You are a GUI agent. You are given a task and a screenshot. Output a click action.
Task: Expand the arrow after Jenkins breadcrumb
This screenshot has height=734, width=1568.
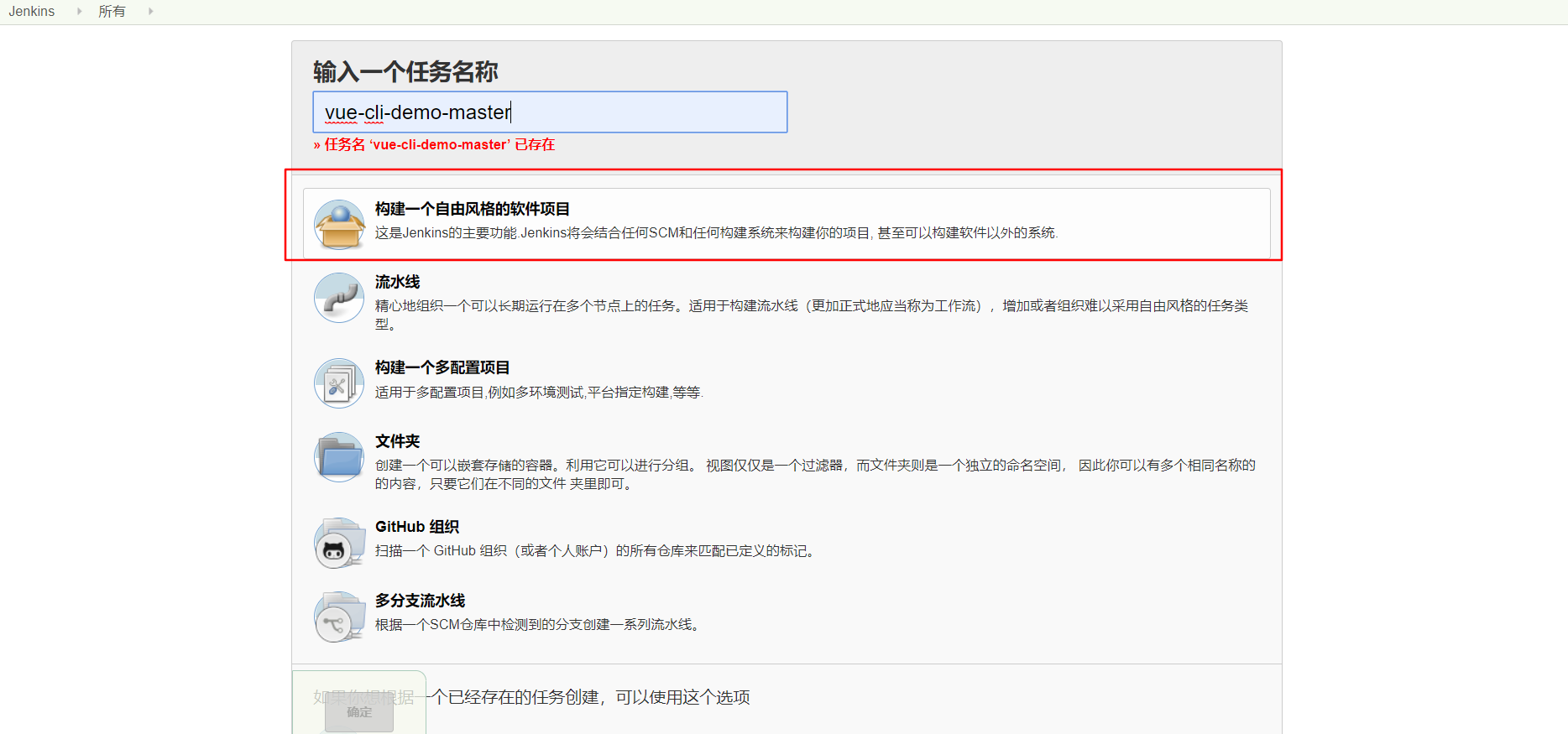[x=80, y=12]
